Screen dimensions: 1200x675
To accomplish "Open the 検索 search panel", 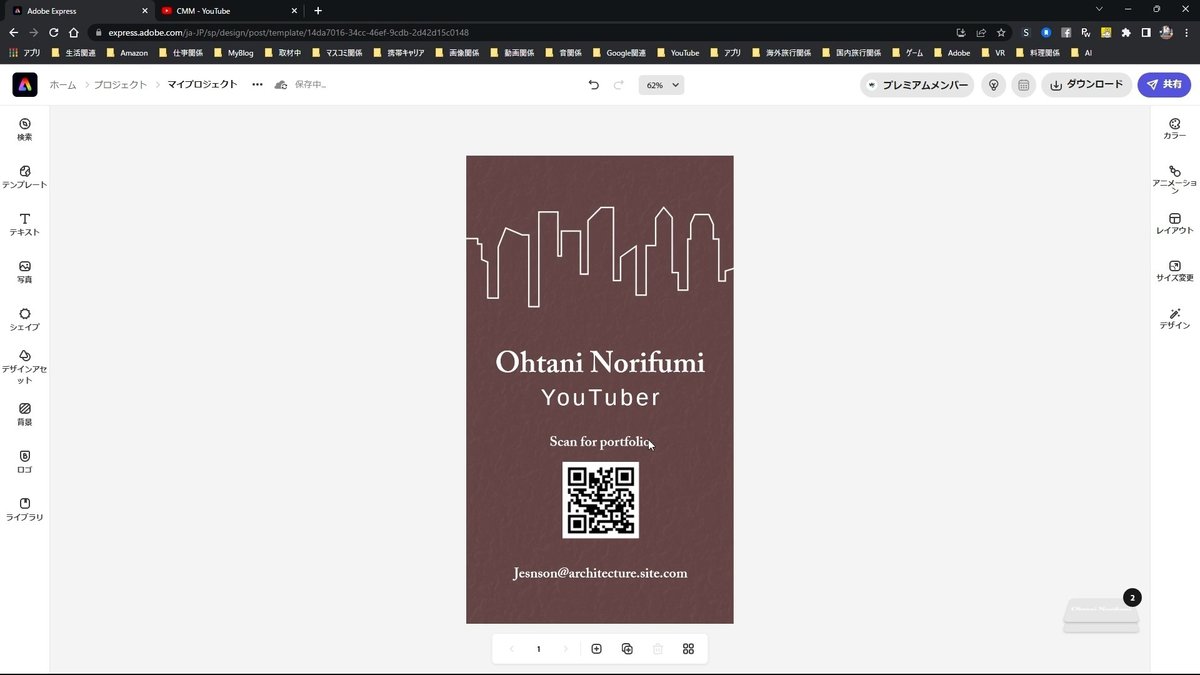I will point(25,128).
